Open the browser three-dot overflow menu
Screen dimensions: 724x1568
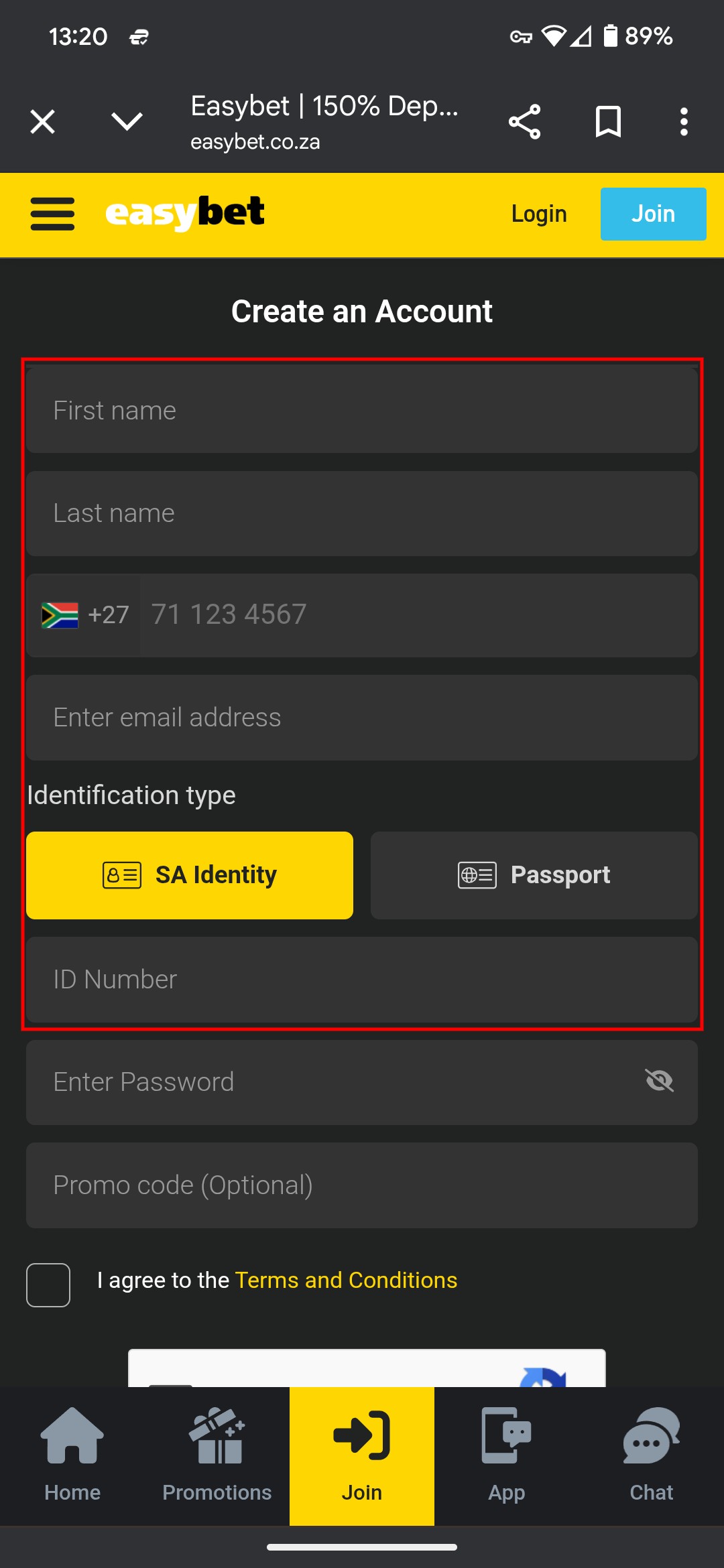[x=684, y=121]
